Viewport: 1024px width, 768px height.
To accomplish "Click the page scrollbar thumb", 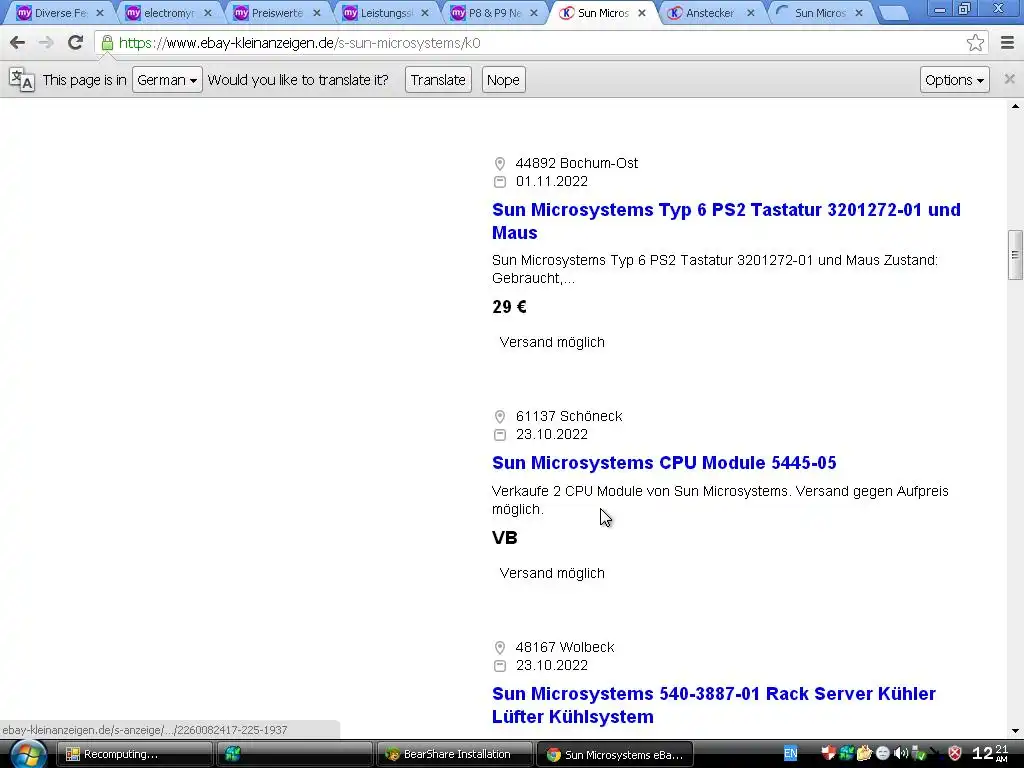I will (x=1015, y=255).
